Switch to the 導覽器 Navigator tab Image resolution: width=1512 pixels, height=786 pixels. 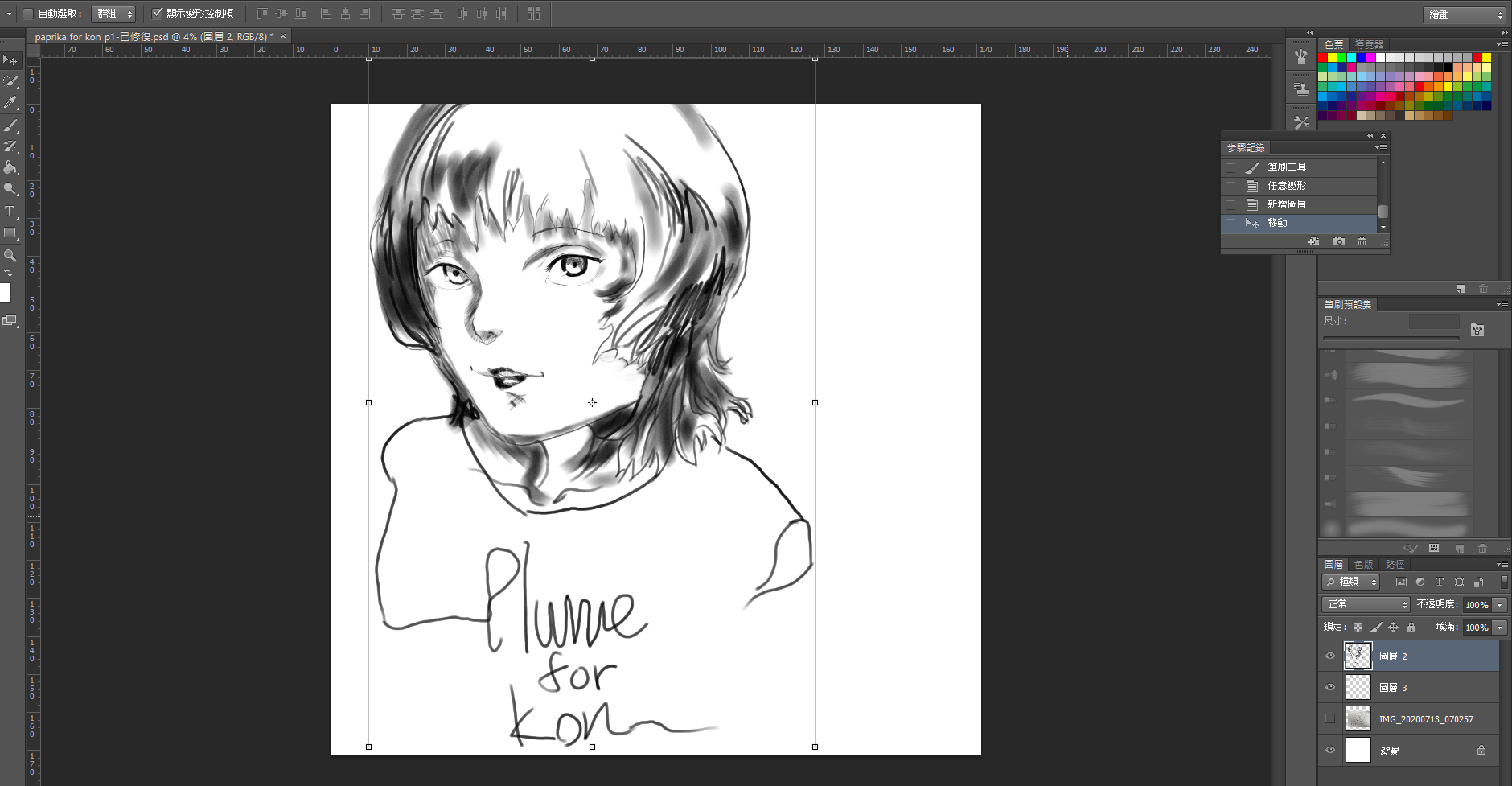tap(1369, 44)
